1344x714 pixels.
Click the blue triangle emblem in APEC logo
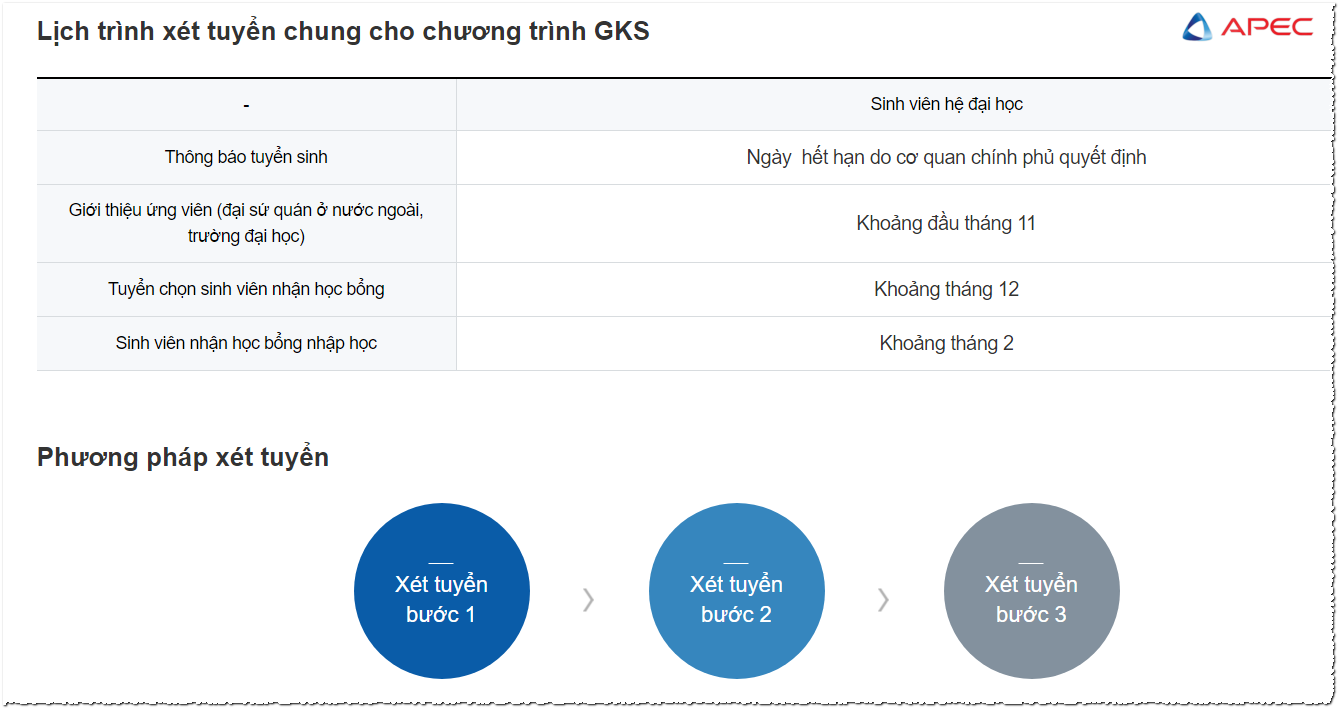1197,27
